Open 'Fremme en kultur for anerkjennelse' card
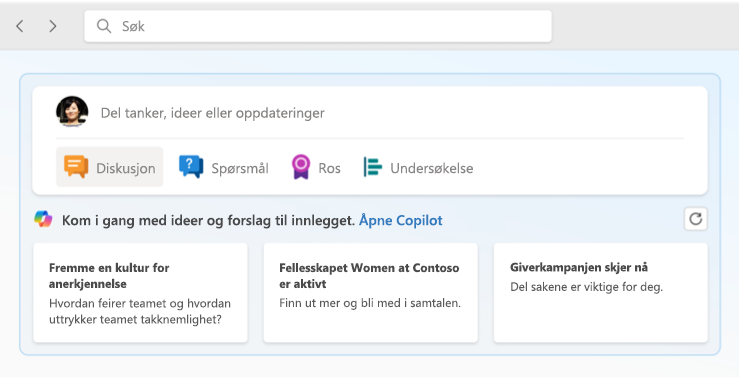Viewport: 739px width, 377px height. tap(140, 293)
